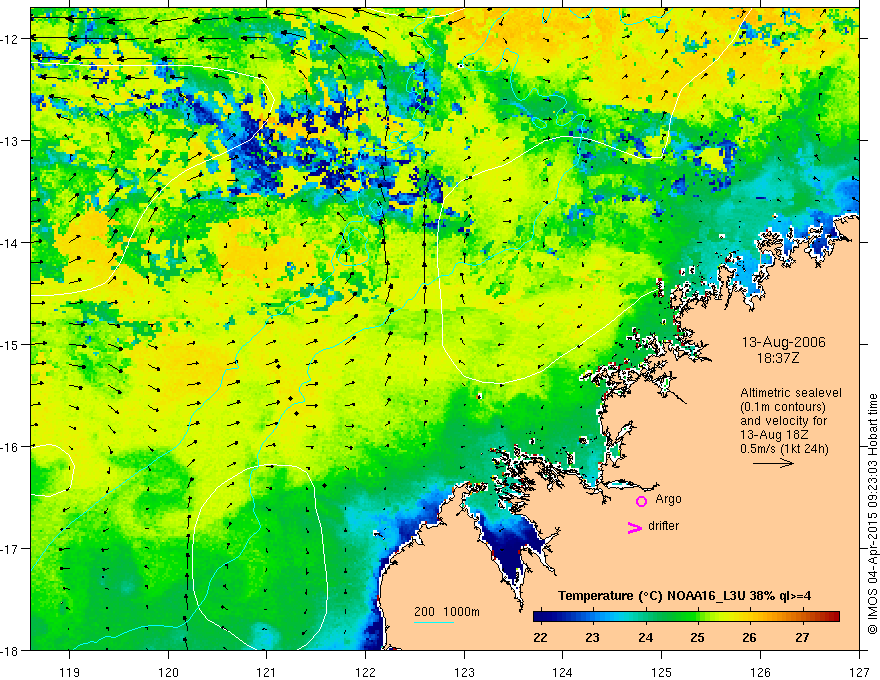Click the IMOS copyright timestamp text

872,514
